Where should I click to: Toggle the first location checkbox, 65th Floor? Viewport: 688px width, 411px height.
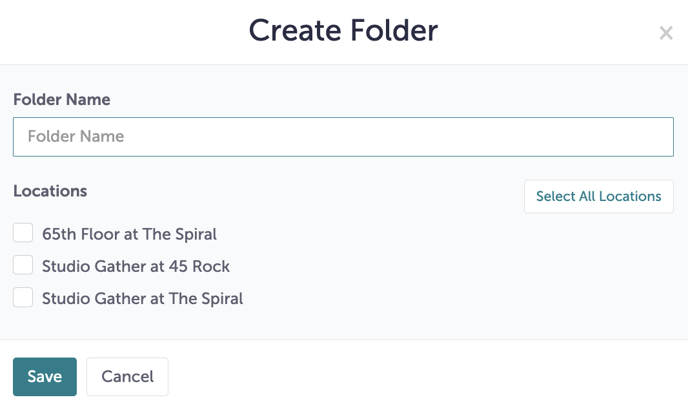[23, 233]
